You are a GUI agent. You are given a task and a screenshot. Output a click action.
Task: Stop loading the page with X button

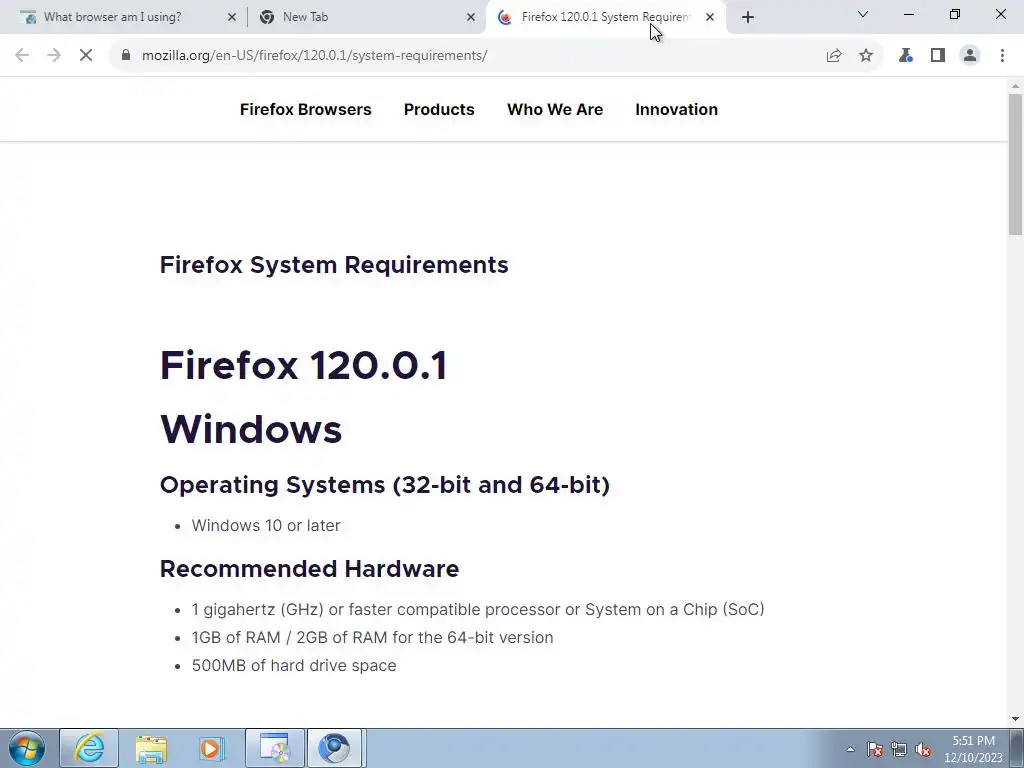[86, 56]
